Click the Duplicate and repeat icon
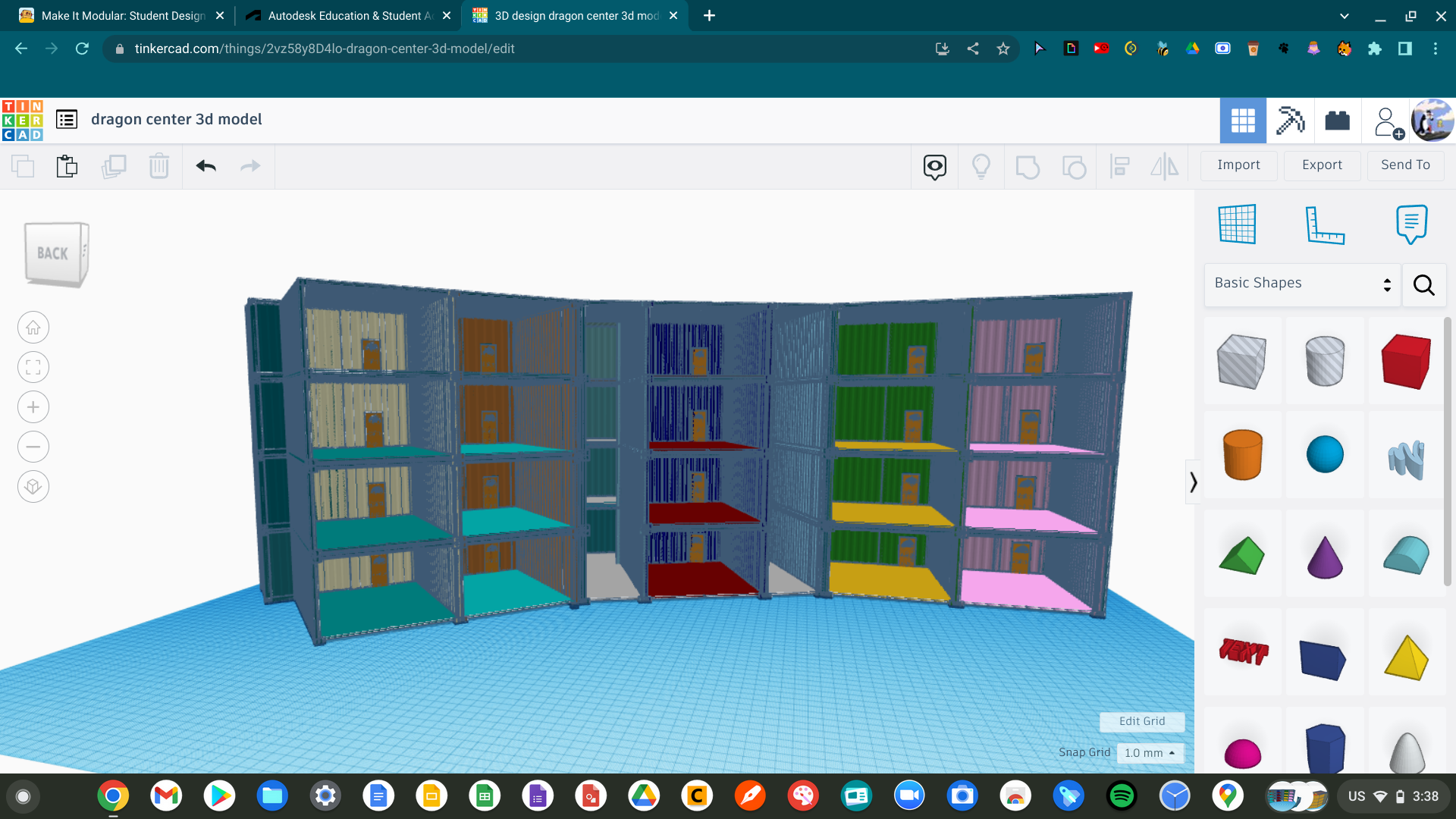 pos(114,166)
